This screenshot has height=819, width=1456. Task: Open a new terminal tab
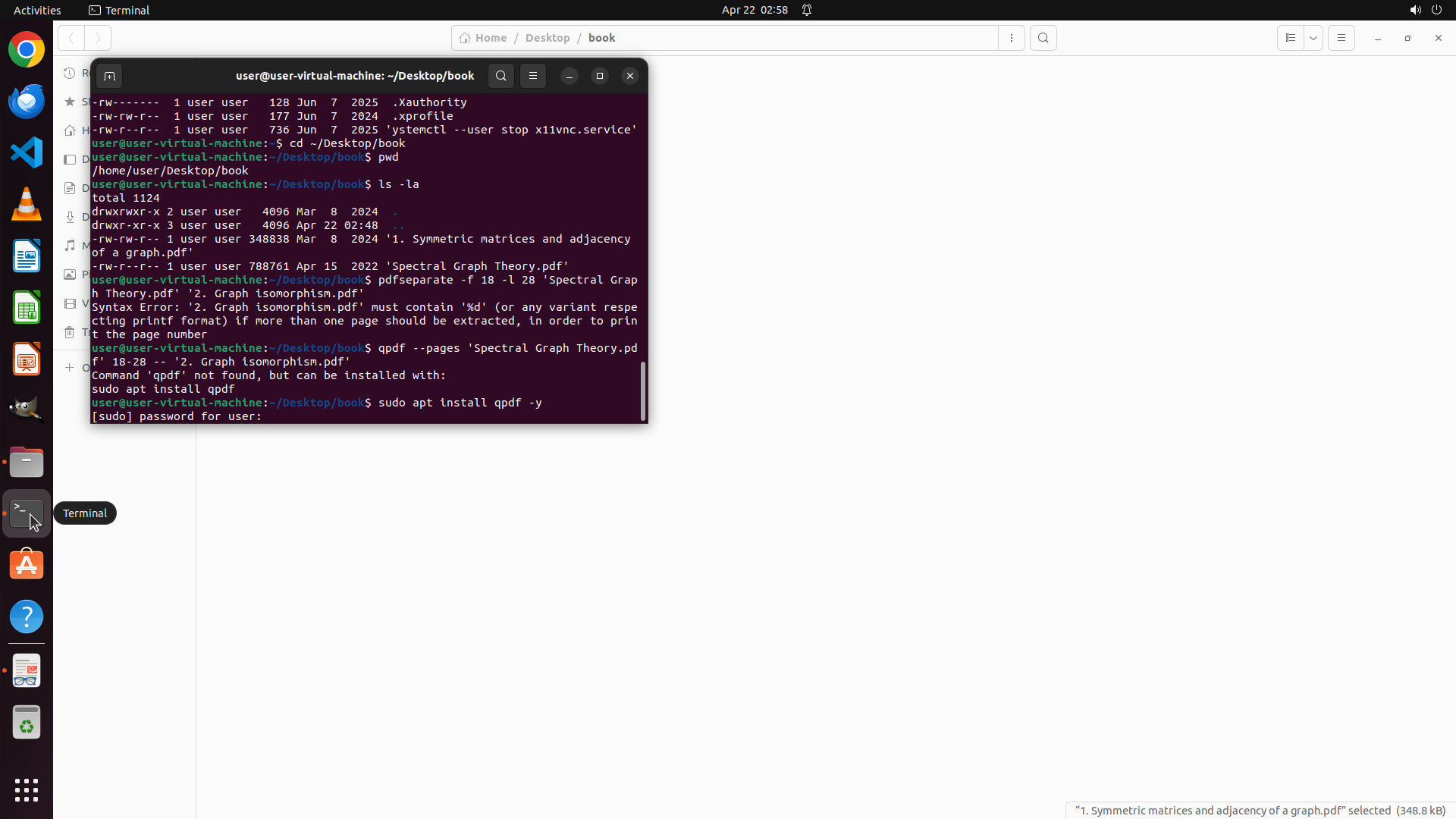(109, 76)
